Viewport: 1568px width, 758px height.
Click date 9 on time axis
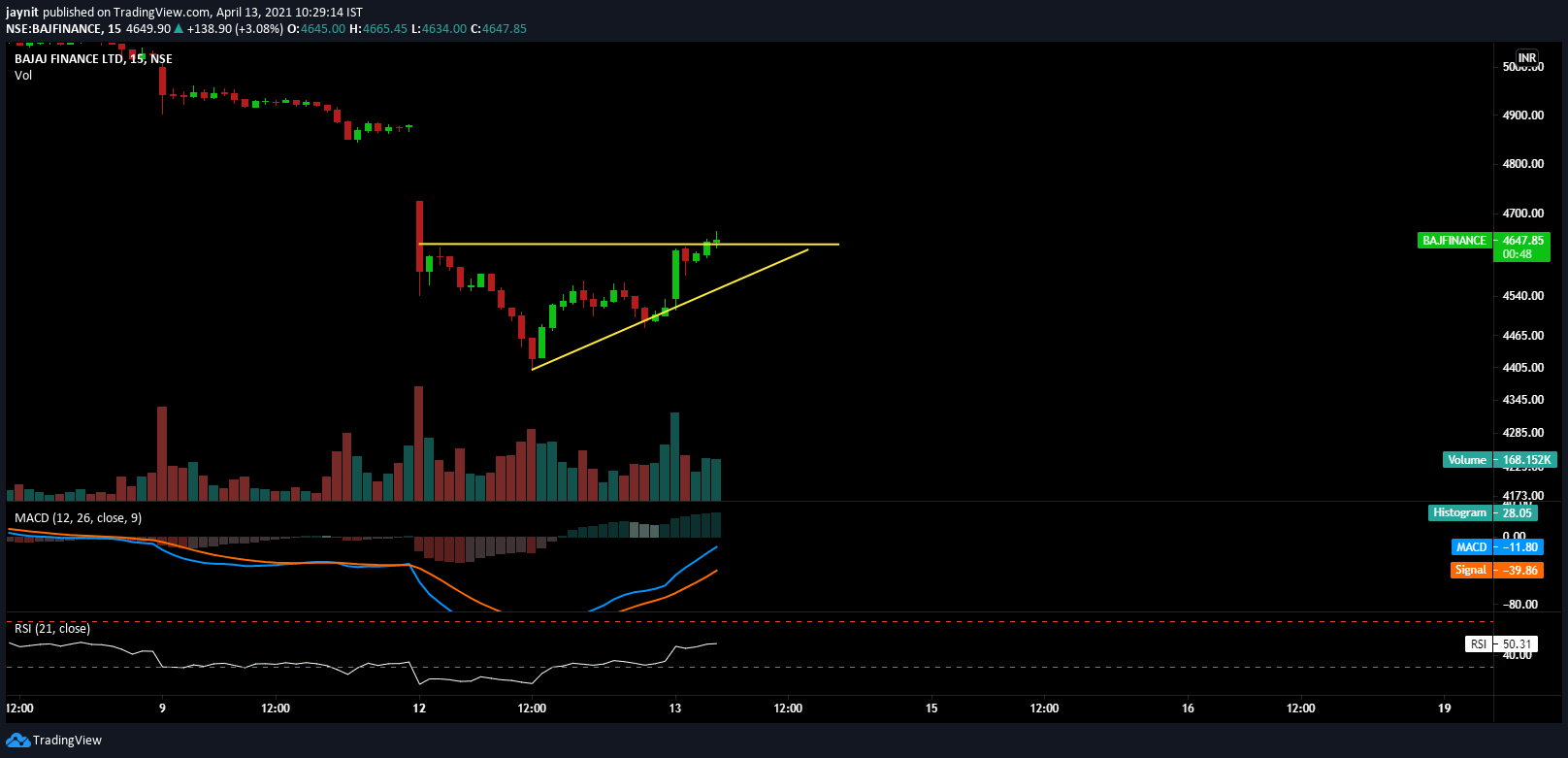click(162, 709)
